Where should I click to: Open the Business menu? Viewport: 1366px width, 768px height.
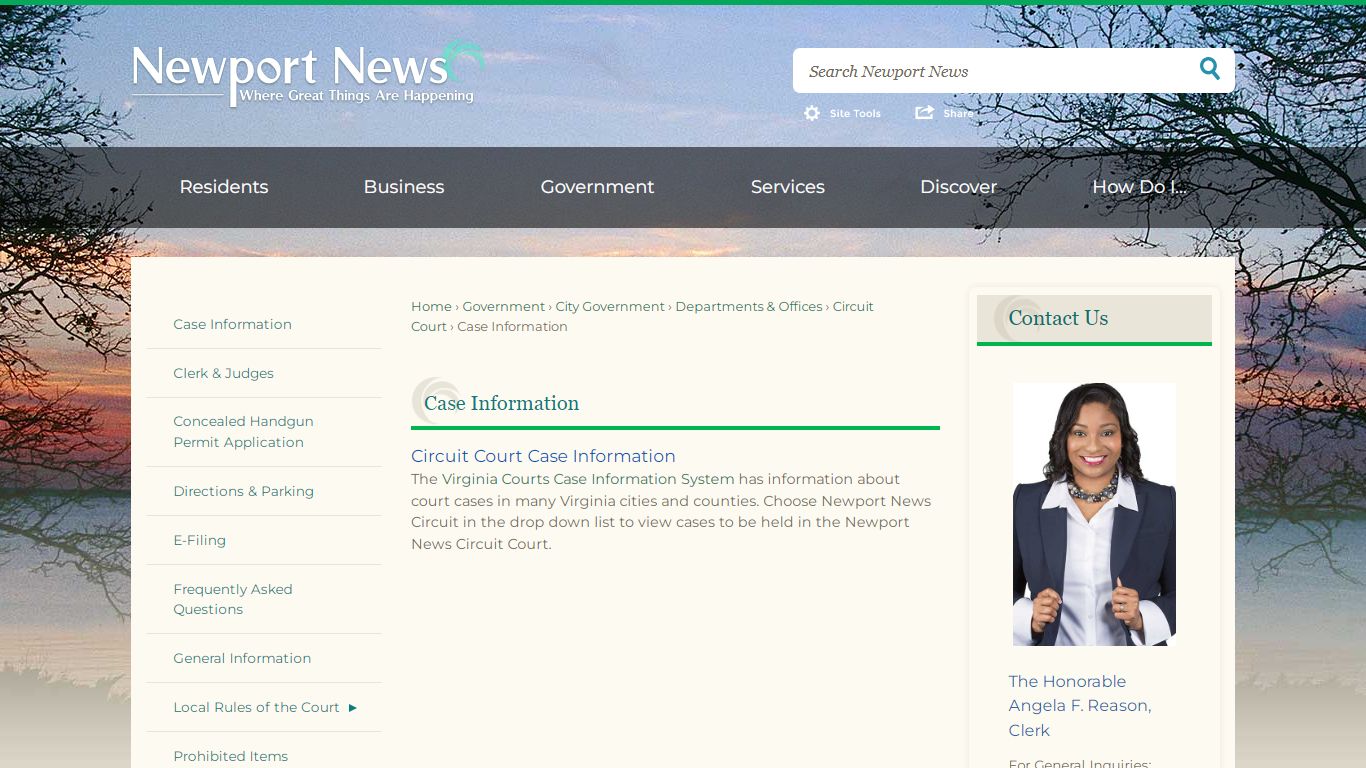click(x=404, y=187)
